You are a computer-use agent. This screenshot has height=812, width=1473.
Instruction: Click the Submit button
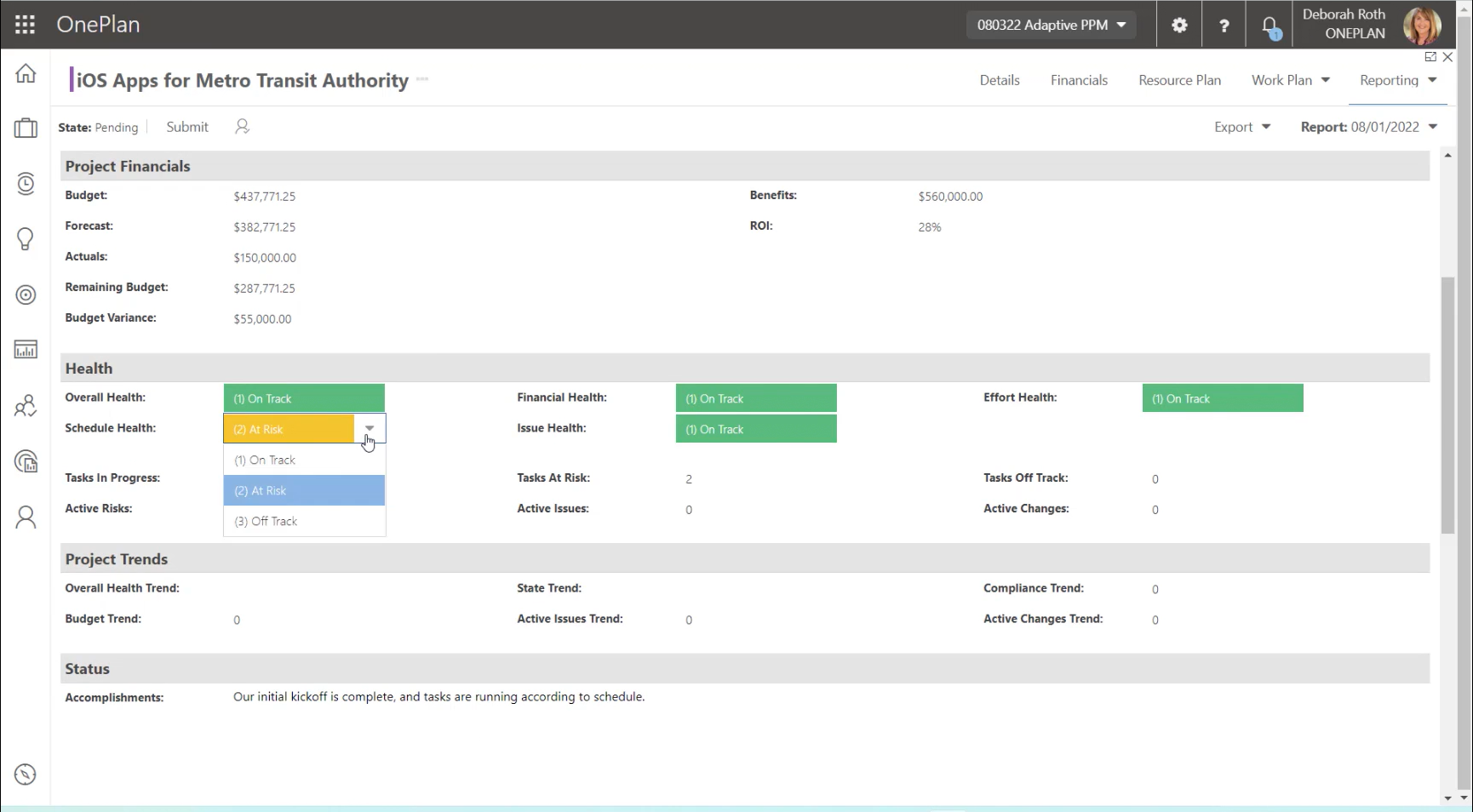pyautogui.click(x=187, y=127)
